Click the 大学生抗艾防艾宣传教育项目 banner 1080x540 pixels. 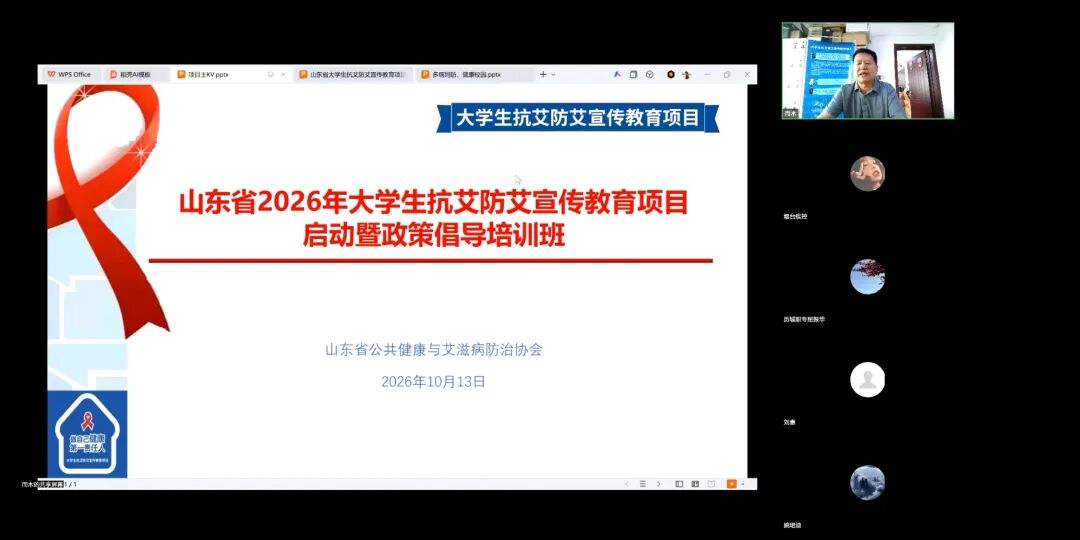(x=578, y=118)
